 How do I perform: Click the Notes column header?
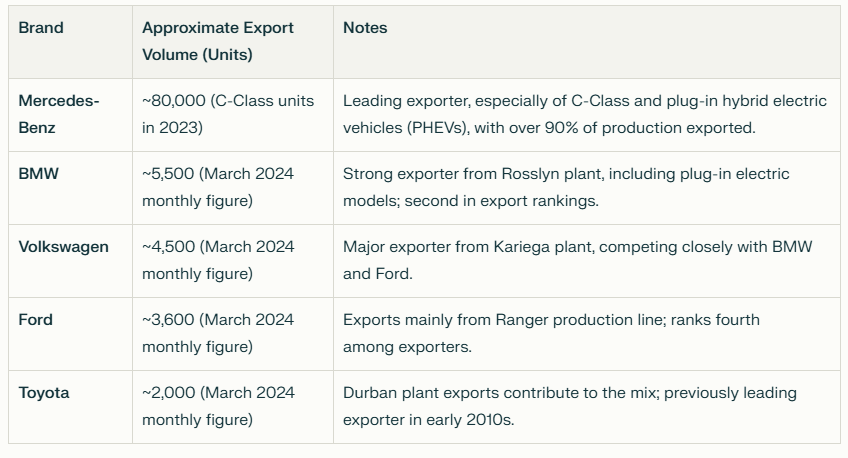coord(365,28)
